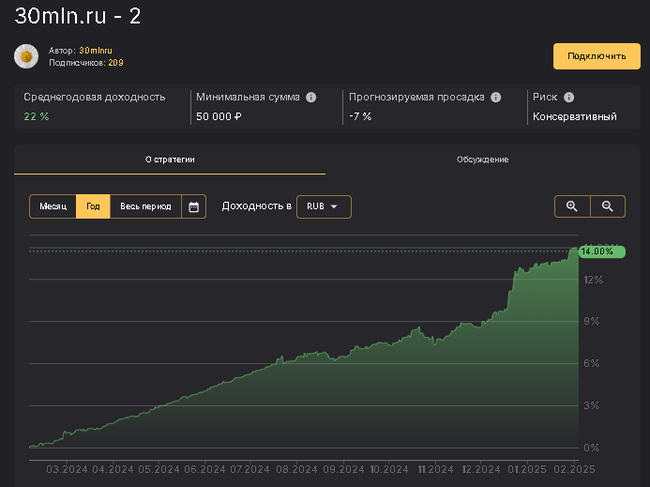This screenshot has width=650, height=487.
Task: Open the RUB currency dropdown
Action: tap(324, 207)
